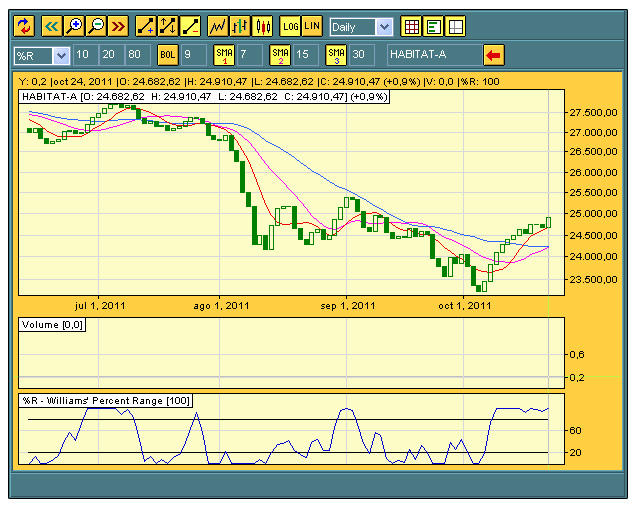Zoom out with the magnifier minus icon
Viewport: 635px width, 506px height.
pos(96,27)
